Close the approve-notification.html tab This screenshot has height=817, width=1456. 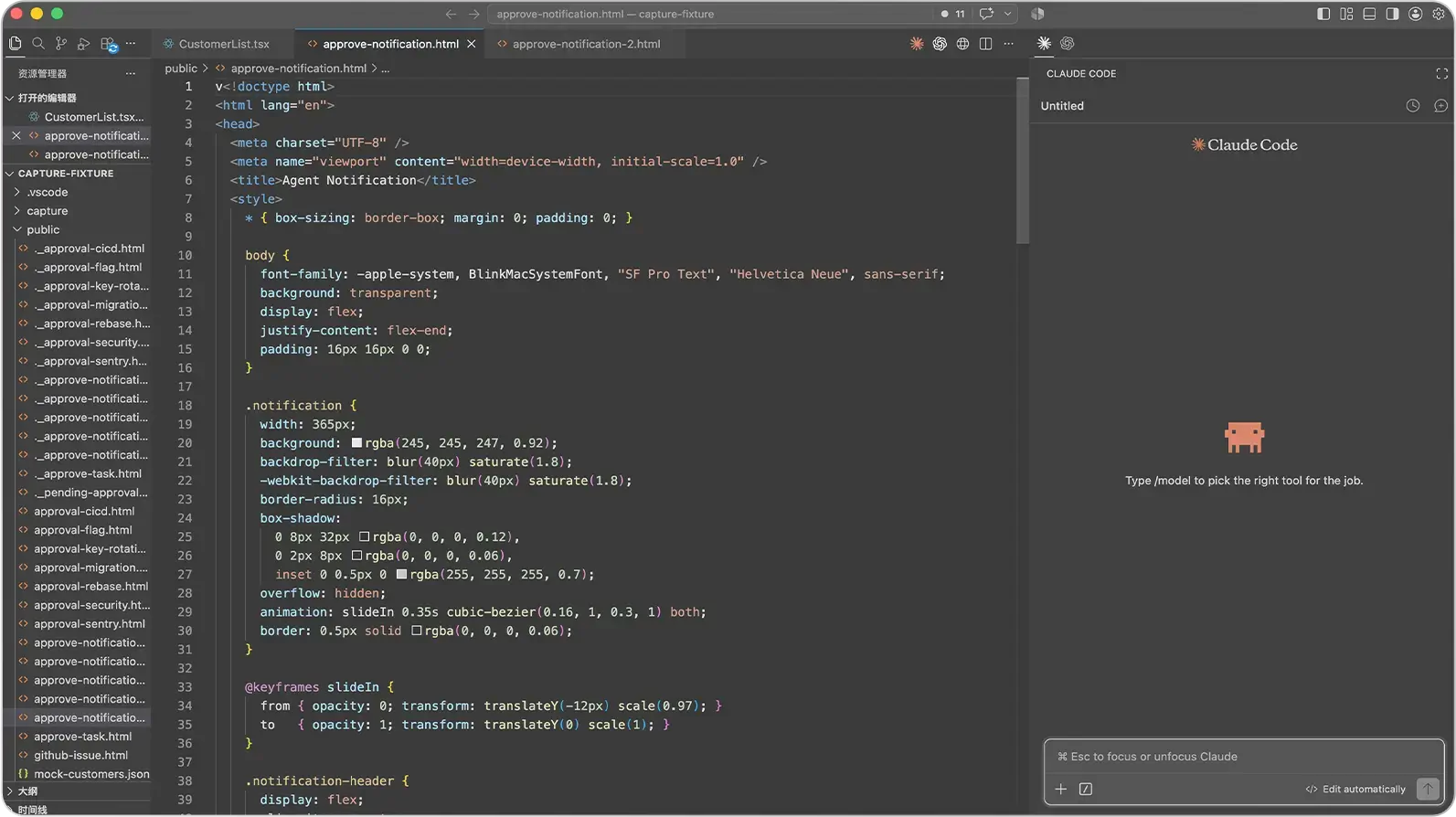tap(472, 43)
